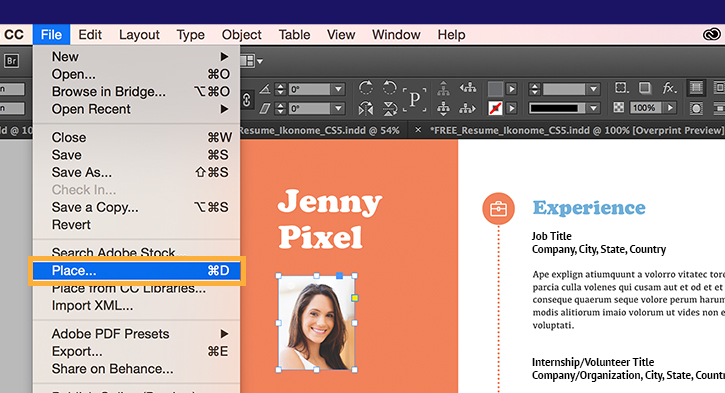Choose Export... in File menu
The image size is (725, 393).
pyautogui.click(x=137, y=351)
